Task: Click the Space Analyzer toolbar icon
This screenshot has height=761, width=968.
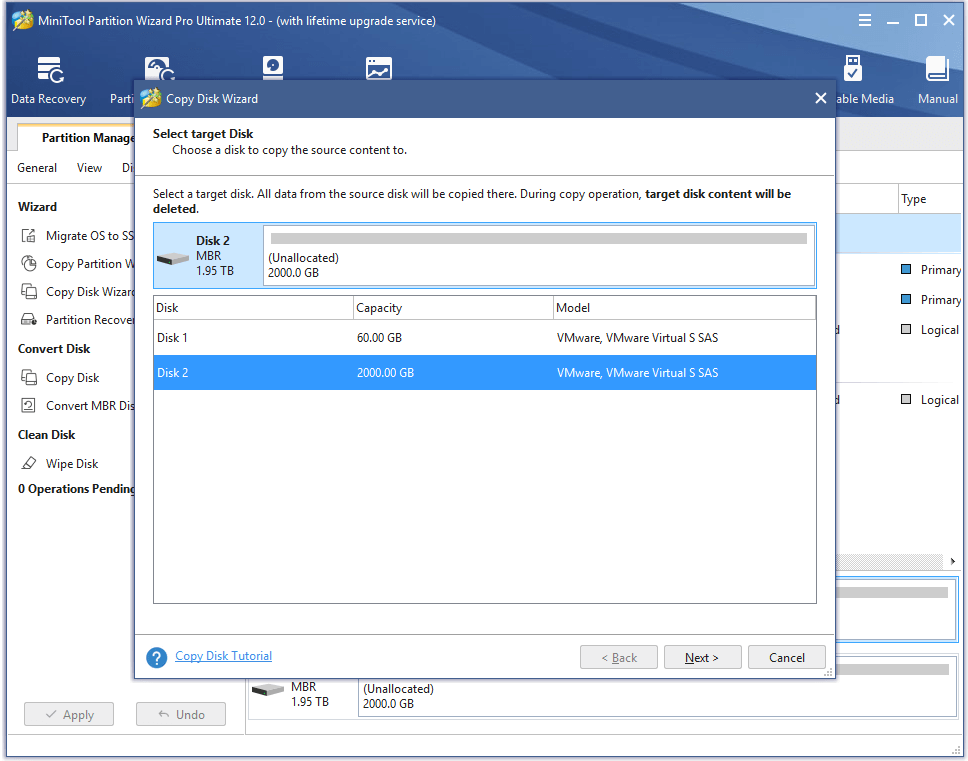Action: [378, 68]
